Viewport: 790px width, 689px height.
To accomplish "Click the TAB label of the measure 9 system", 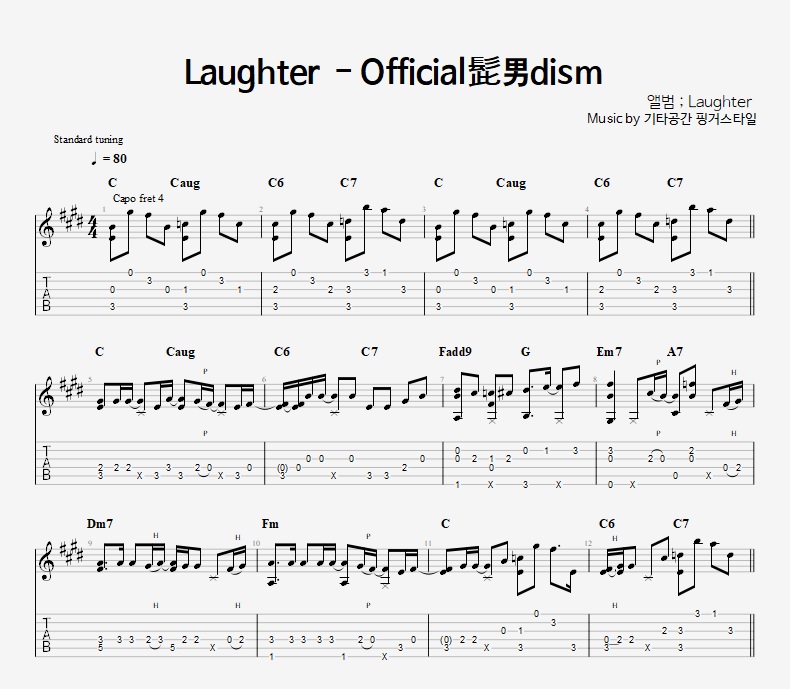I will (46, 633).
